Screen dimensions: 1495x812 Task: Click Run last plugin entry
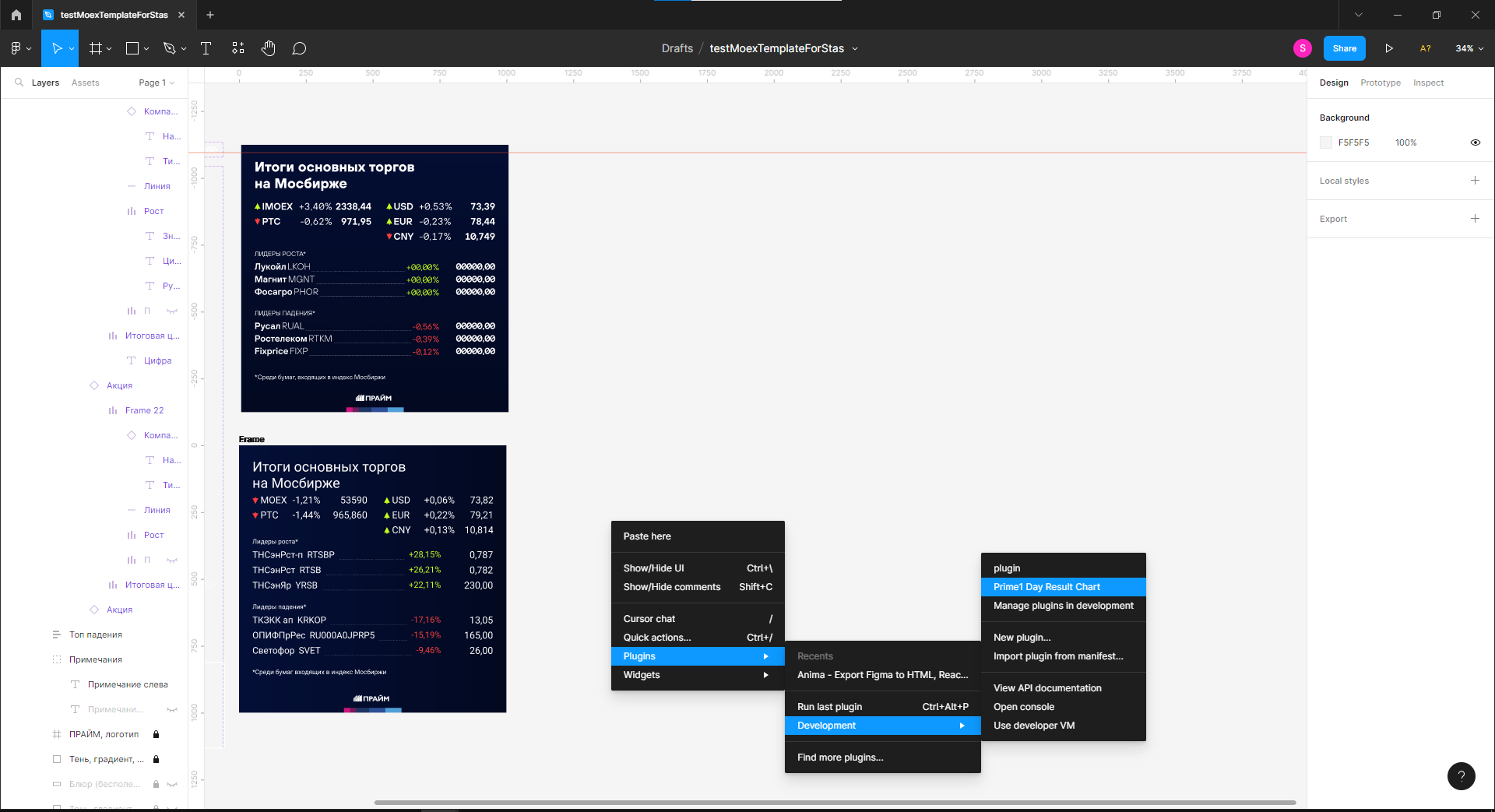pos(883,707)
